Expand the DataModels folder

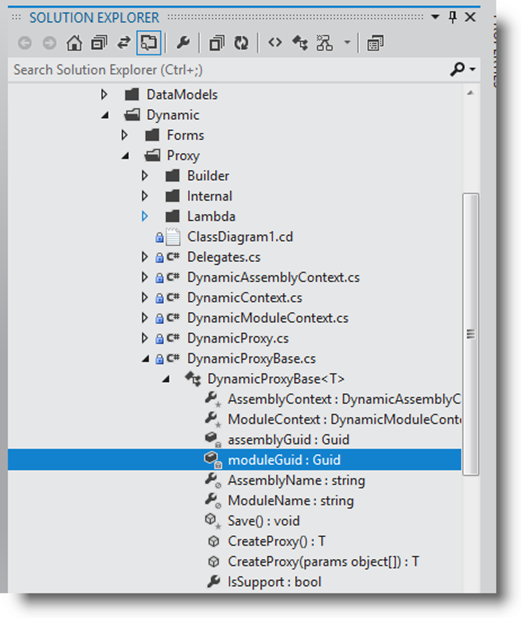[x=104, y=94]
